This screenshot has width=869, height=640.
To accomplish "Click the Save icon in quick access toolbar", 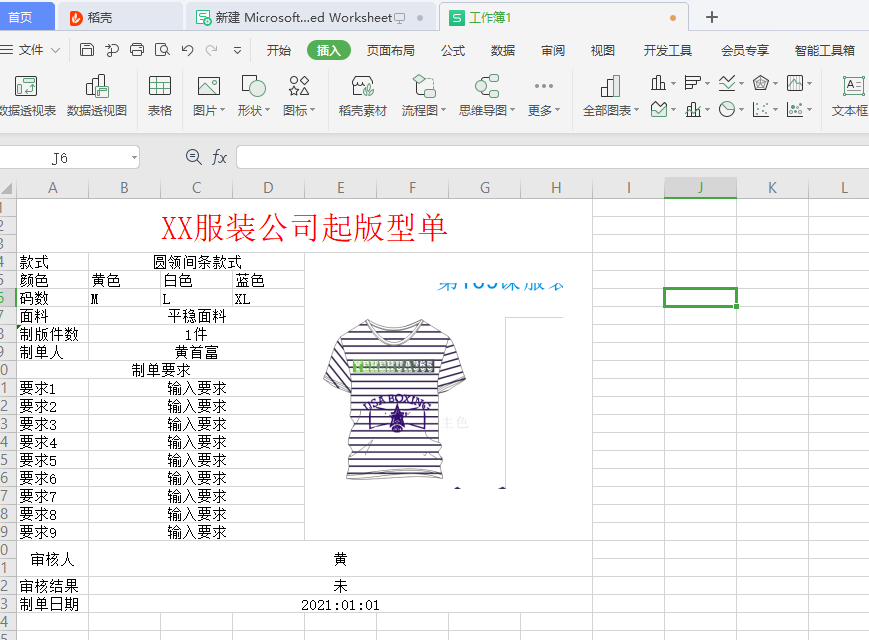I will click(87, 50).
